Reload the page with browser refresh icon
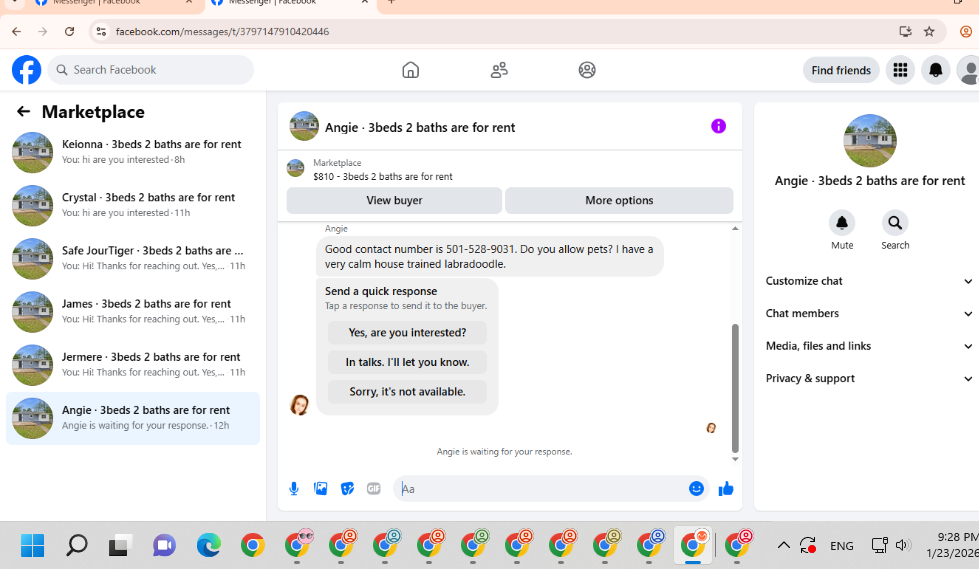Screen dimensions: 979x569 (69, 31)
